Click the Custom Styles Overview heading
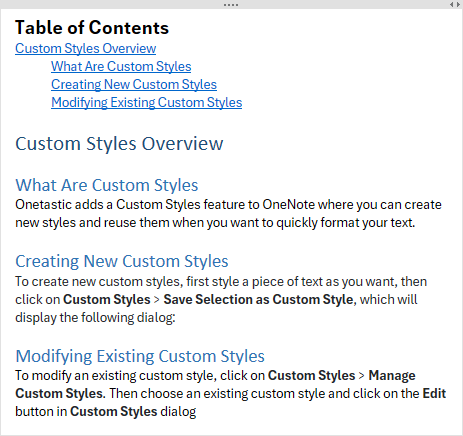Viewport: 463px width, 436px height. tap(119, 144)
